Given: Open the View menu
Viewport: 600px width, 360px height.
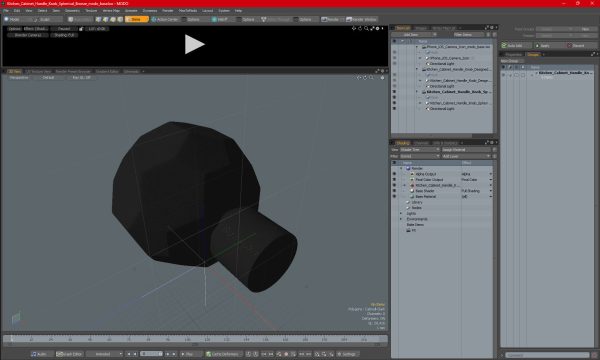Looking at the screenshot, I should [x=29, y=11].
